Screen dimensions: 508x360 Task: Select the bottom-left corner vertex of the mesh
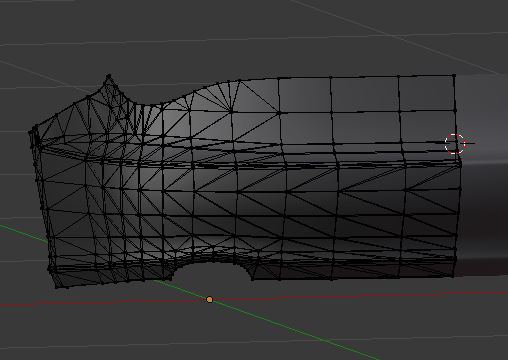pyautogui.click(x=56, y=287)
